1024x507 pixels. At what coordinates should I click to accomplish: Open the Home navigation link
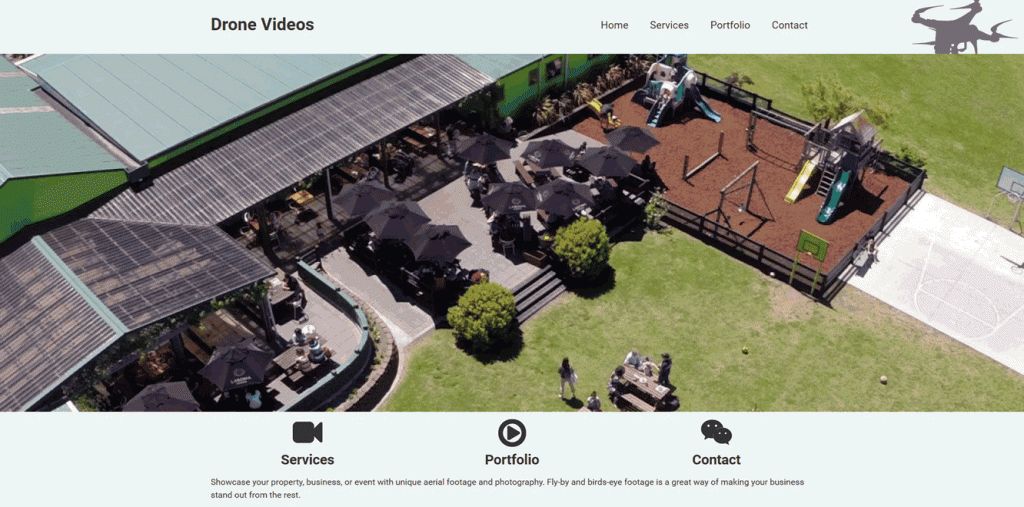[615, 25]
